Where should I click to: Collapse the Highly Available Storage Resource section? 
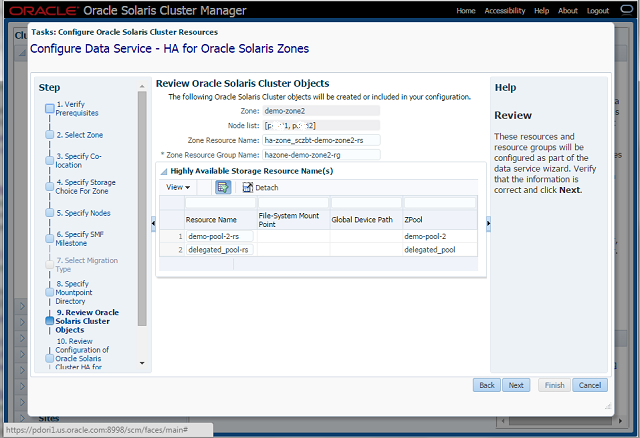164,171
